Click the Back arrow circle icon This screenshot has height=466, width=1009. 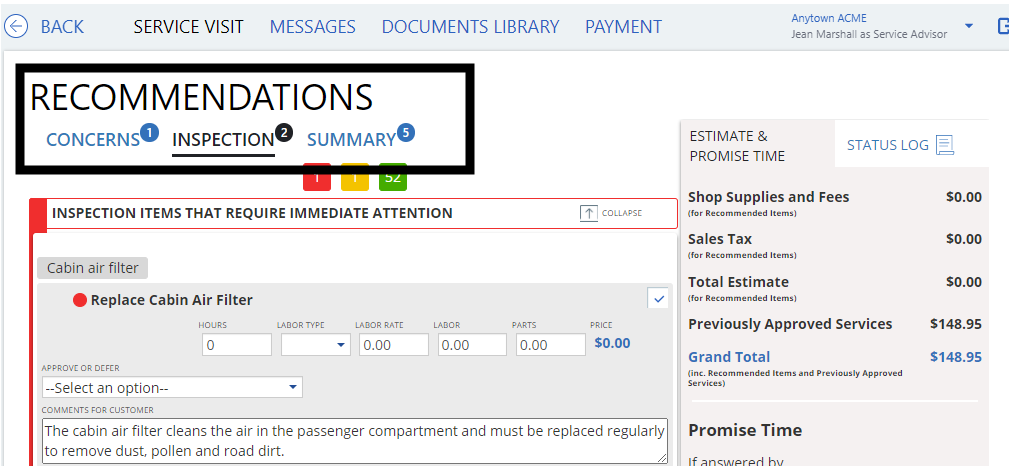tap(16, 27)
